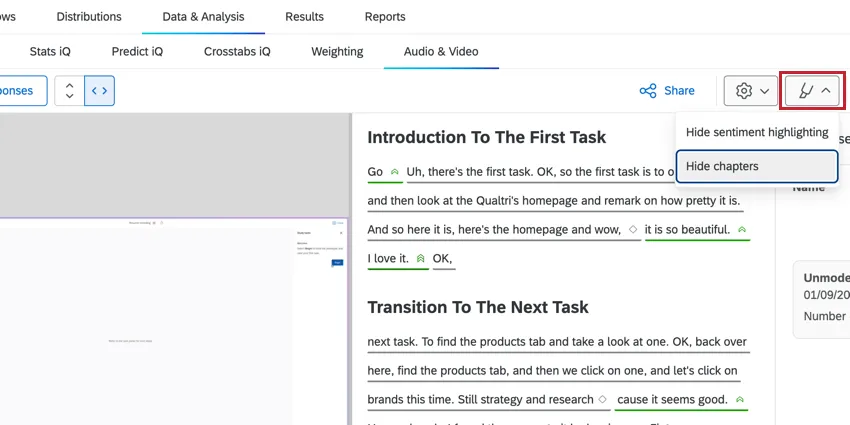Click the partially visible Responses button
This screenshot has width=850, height=425.
[20, 91]
